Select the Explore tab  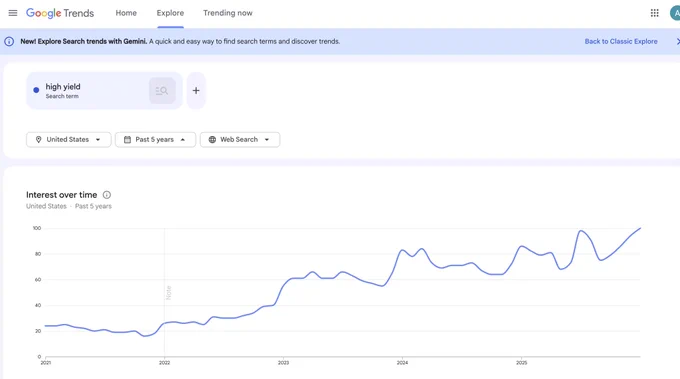170,13
